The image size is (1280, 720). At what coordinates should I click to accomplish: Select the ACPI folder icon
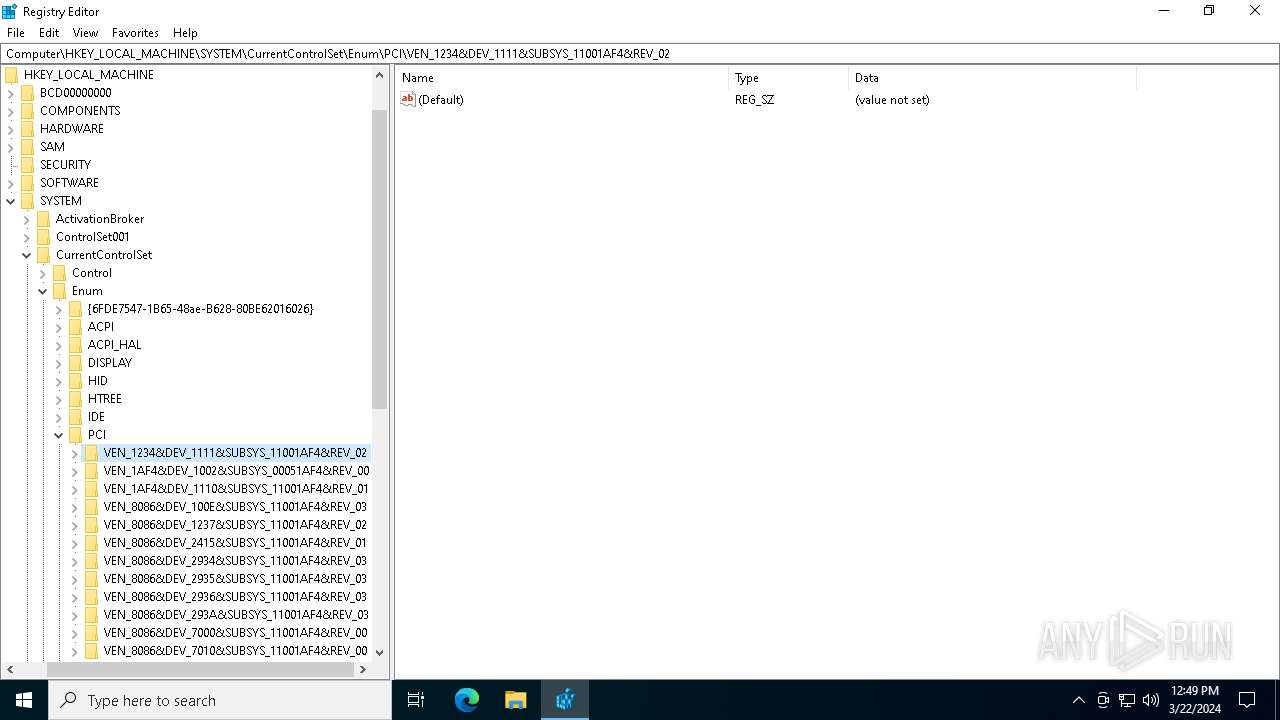[76, 327]
